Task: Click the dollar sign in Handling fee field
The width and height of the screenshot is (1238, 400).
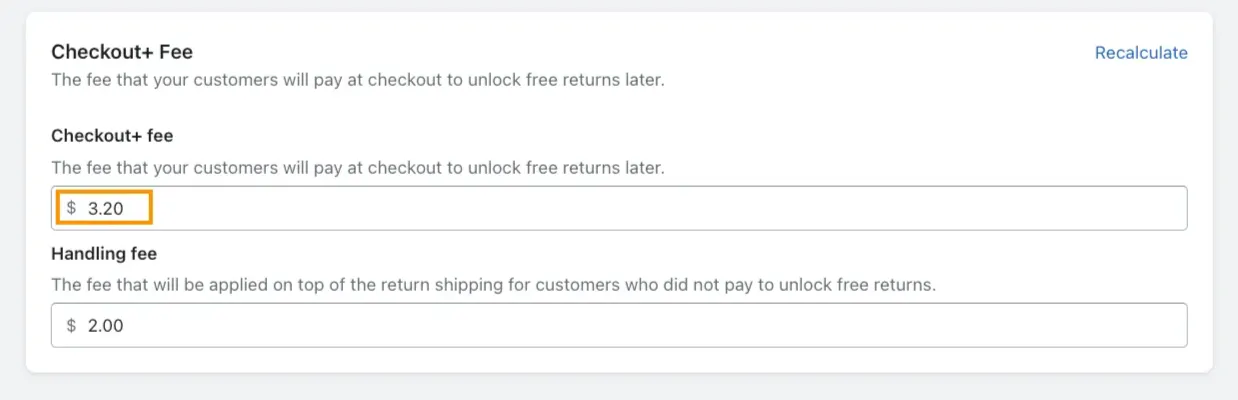Action: (72, 325)
